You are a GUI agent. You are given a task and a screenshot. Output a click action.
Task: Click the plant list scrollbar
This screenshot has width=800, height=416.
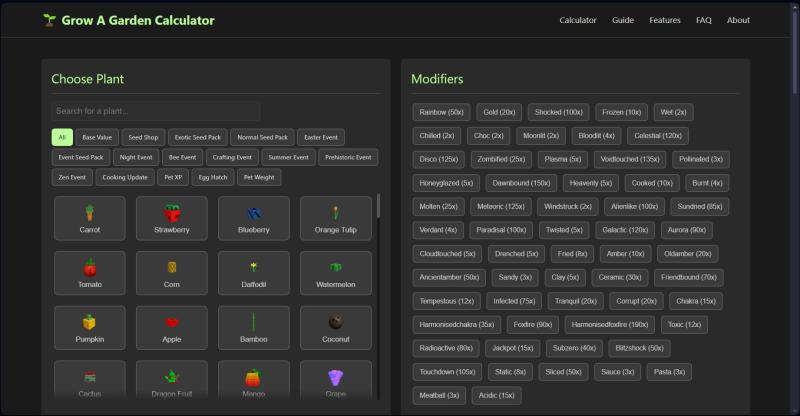tap(378, 207)
